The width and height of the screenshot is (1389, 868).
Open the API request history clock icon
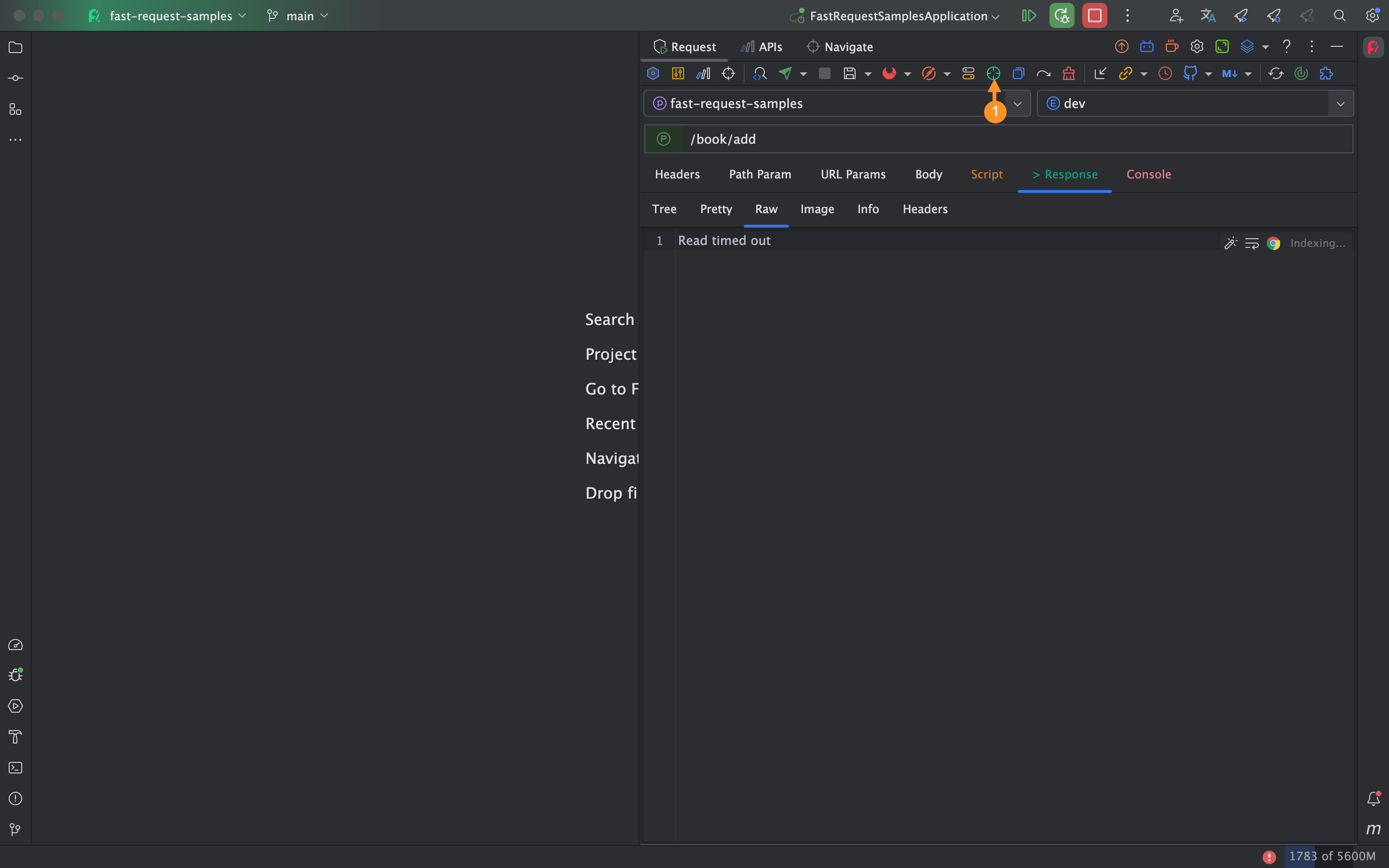point(1165,73)
